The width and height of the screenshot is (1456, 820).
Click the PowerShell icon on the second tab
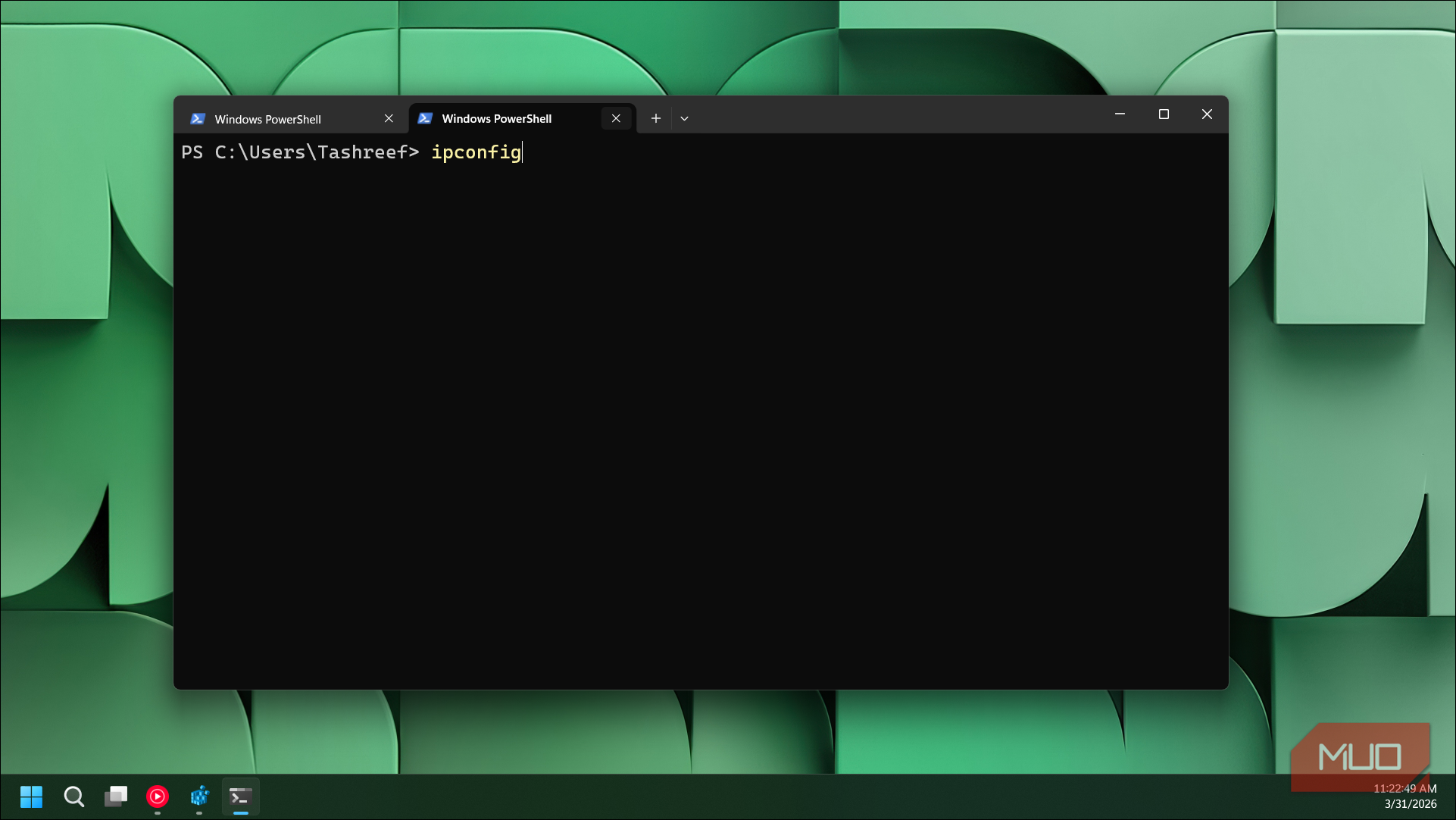click(x=425, y=118)
